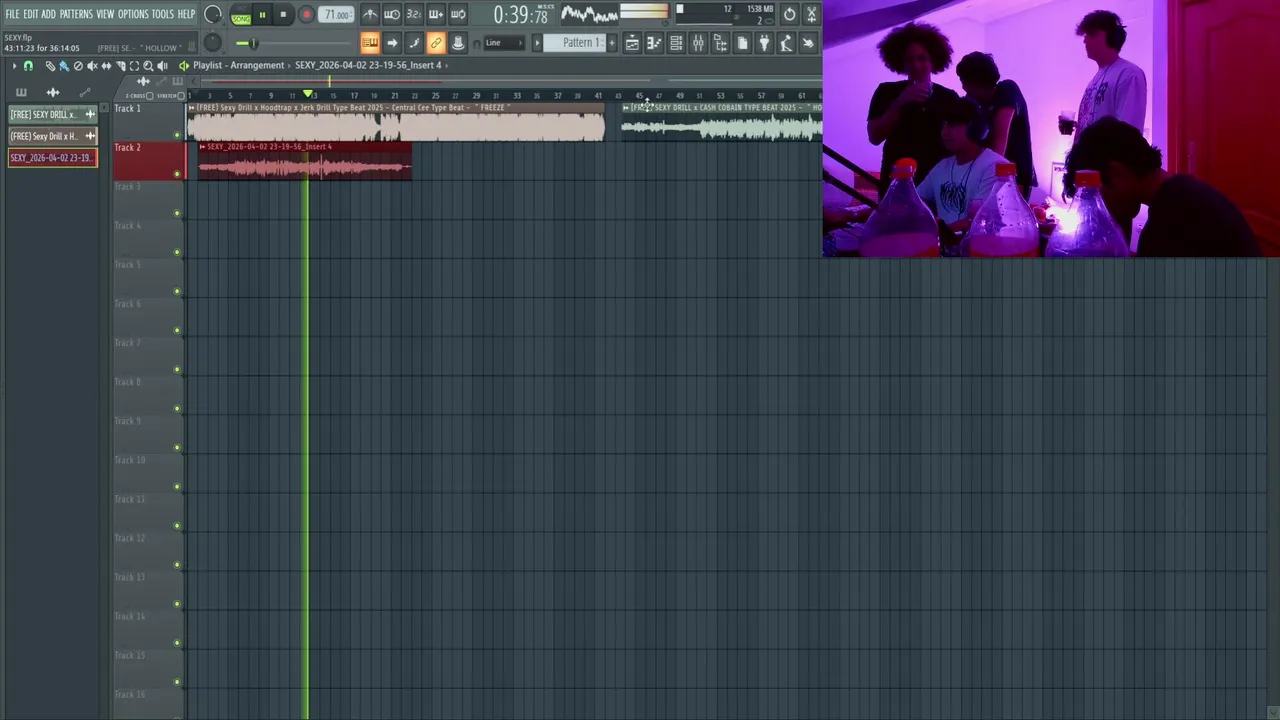Open the Piano roll view icon

coord(654,43)
